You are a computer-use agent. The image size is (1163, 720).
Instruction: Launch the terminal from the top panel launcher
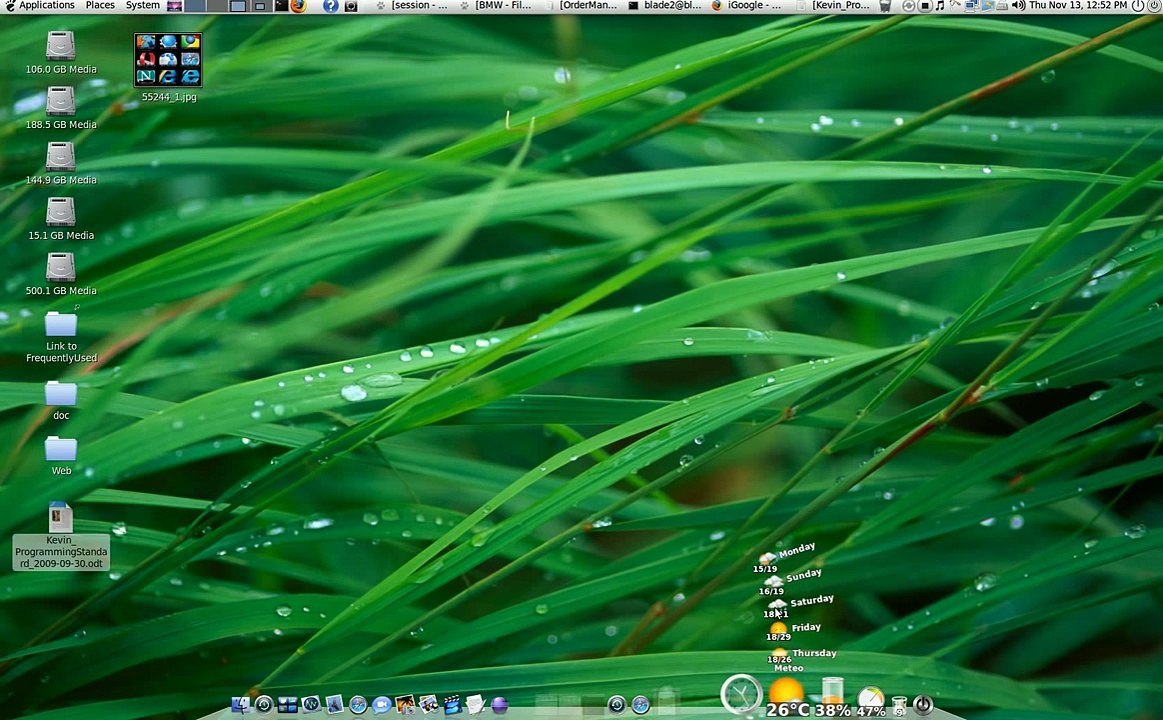coord(281,6)
